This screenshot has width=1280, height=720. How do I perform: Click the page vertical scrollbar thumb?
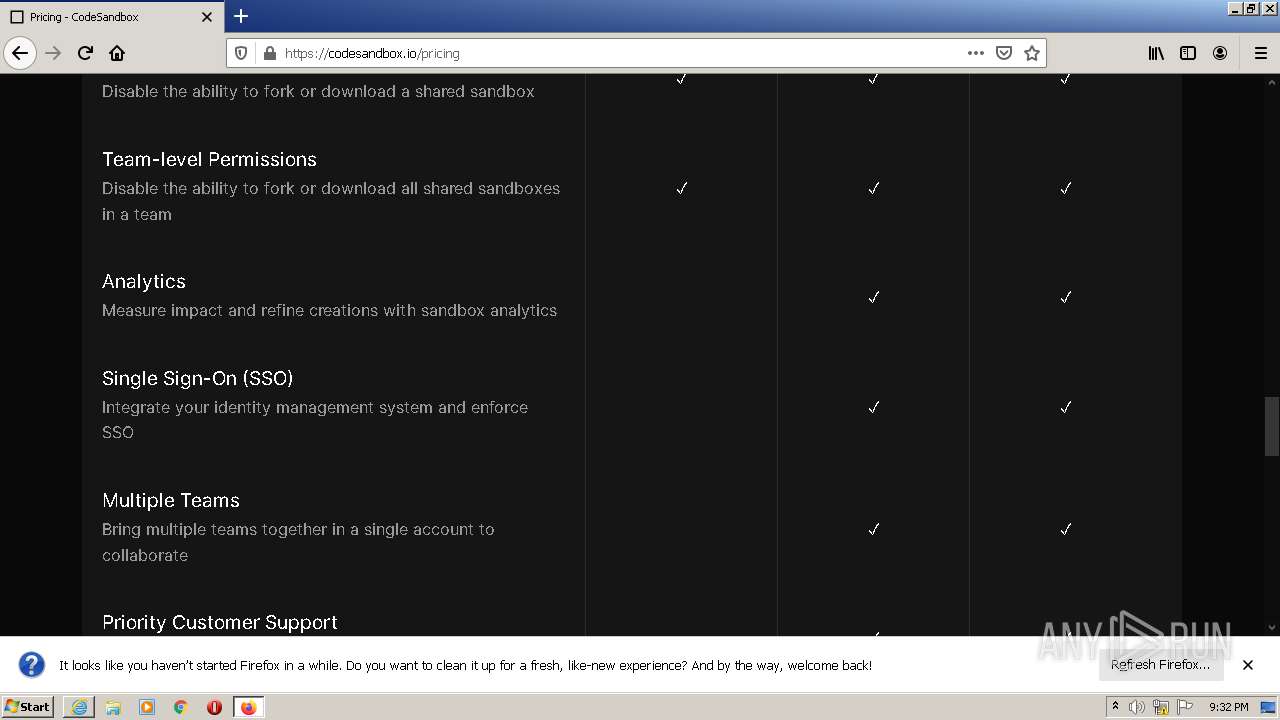pyautogui.click(x=1272, y=426)
